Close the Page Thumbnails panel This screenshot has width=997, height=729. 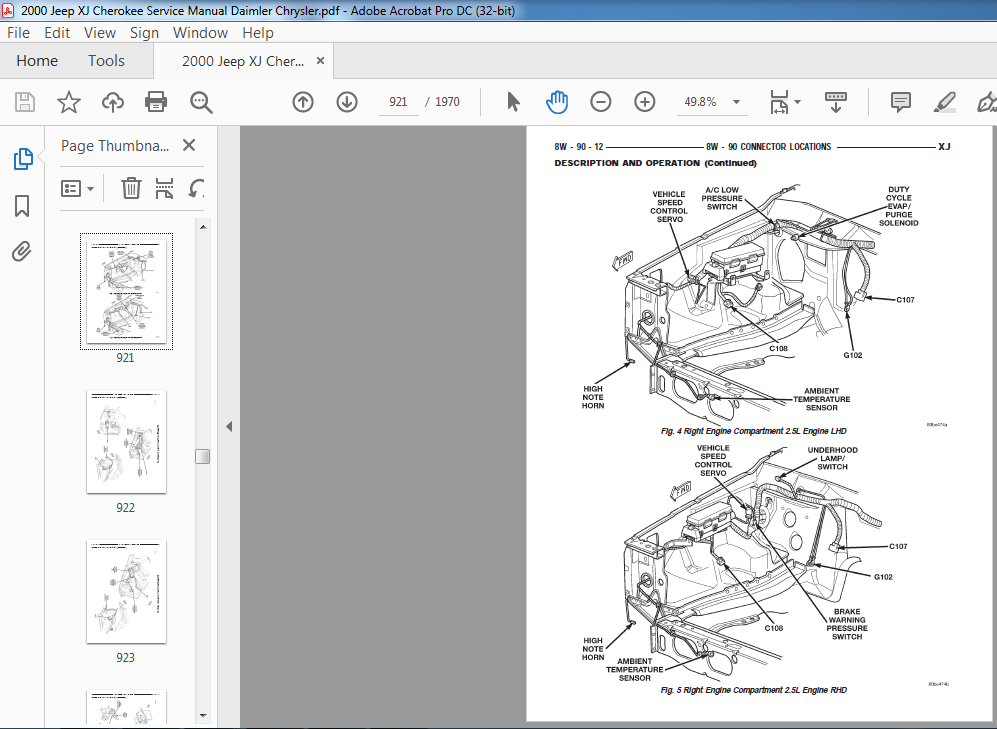[189, 146]
